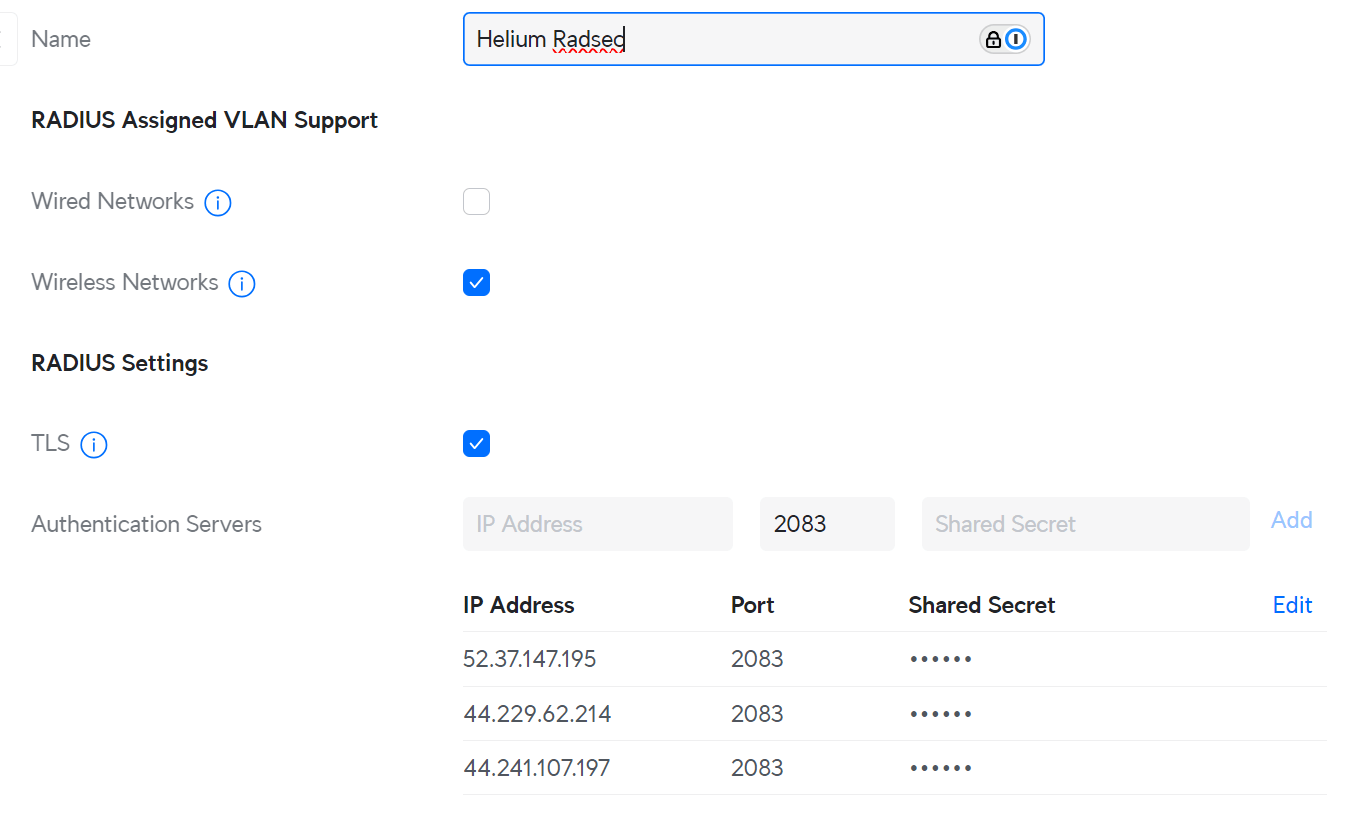Click the partially visible button left of Name
This screenshot has width=1370, height=819.
coord(8,40)
